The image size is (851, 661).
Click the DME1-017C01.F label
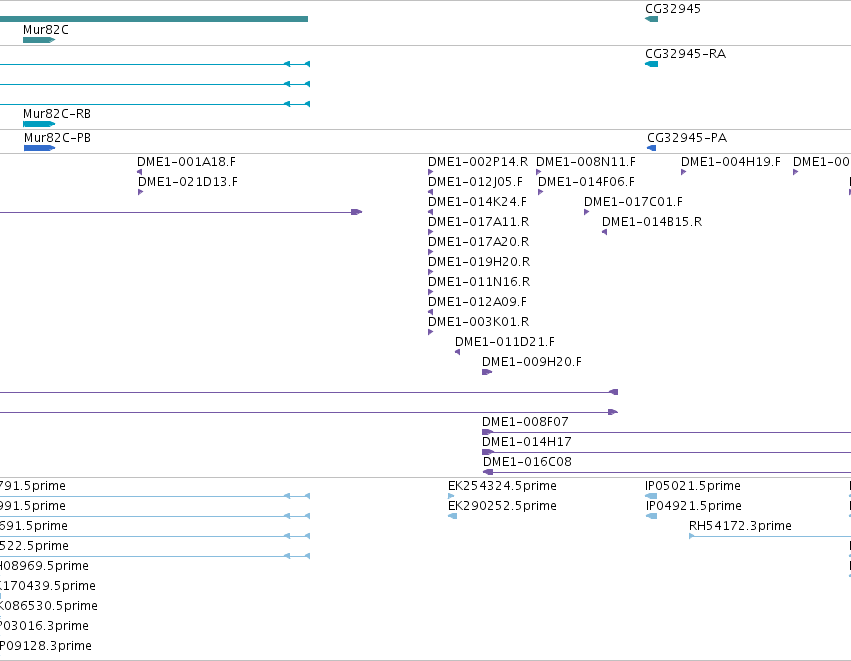coord(633,202)
